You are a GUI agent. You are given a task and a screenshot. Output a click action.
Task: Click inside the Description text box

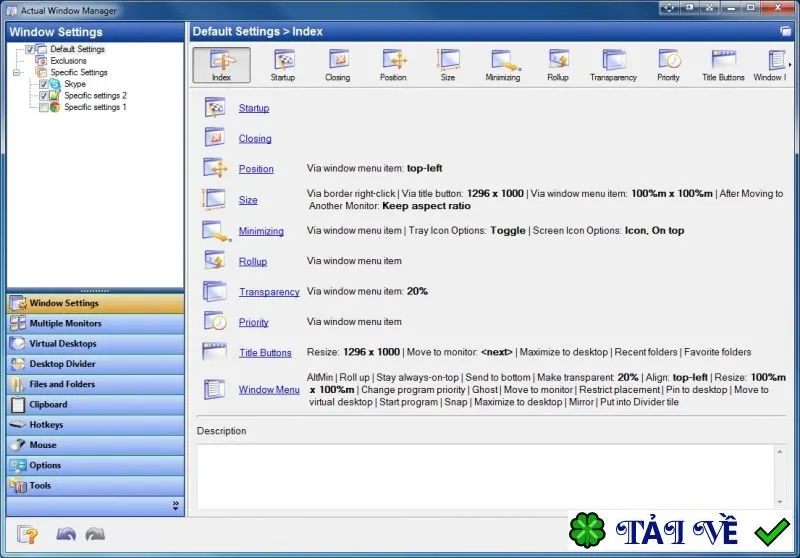[486, 476]
